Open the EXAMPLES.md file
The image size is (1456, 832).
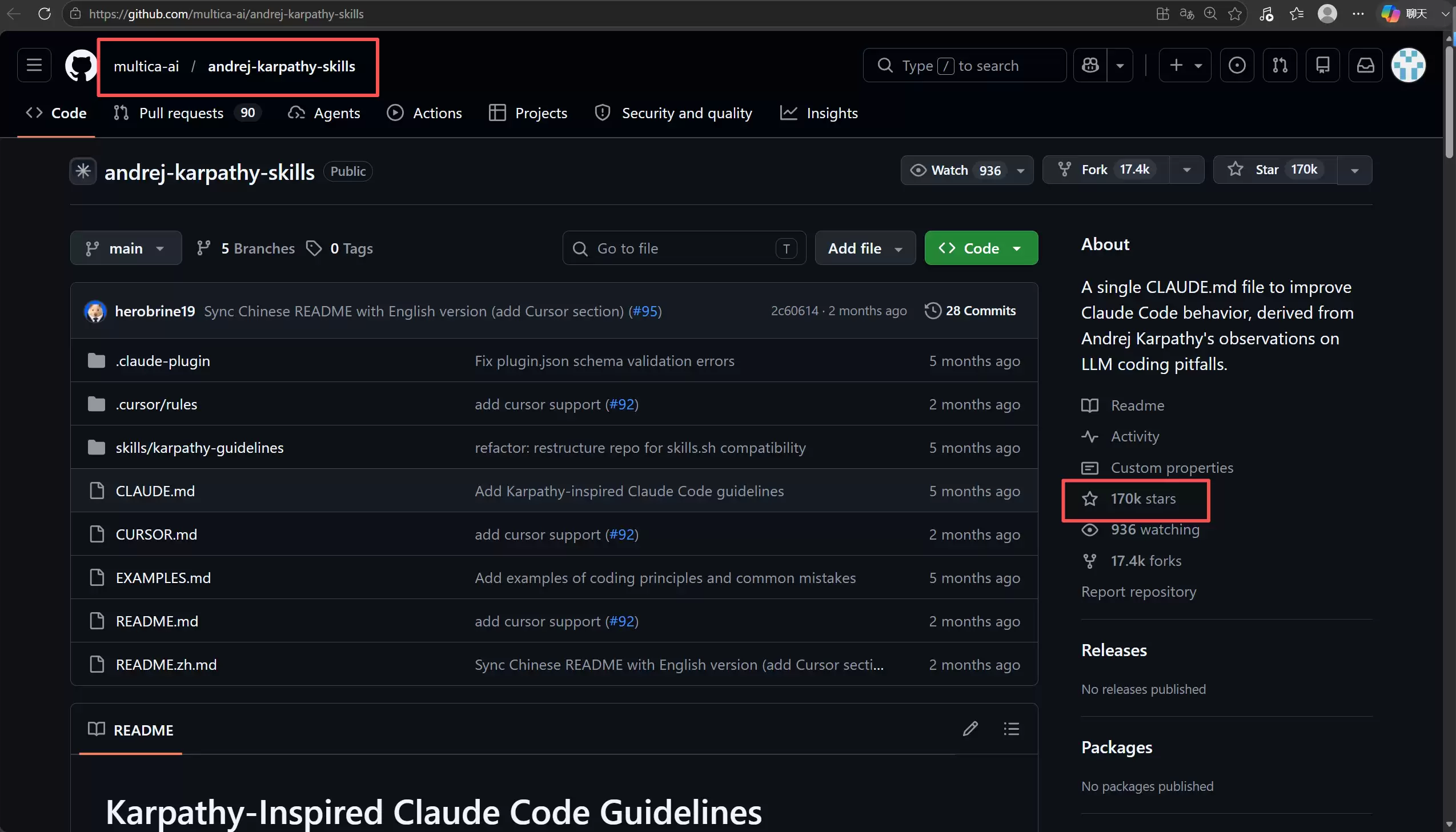point(163,578)
